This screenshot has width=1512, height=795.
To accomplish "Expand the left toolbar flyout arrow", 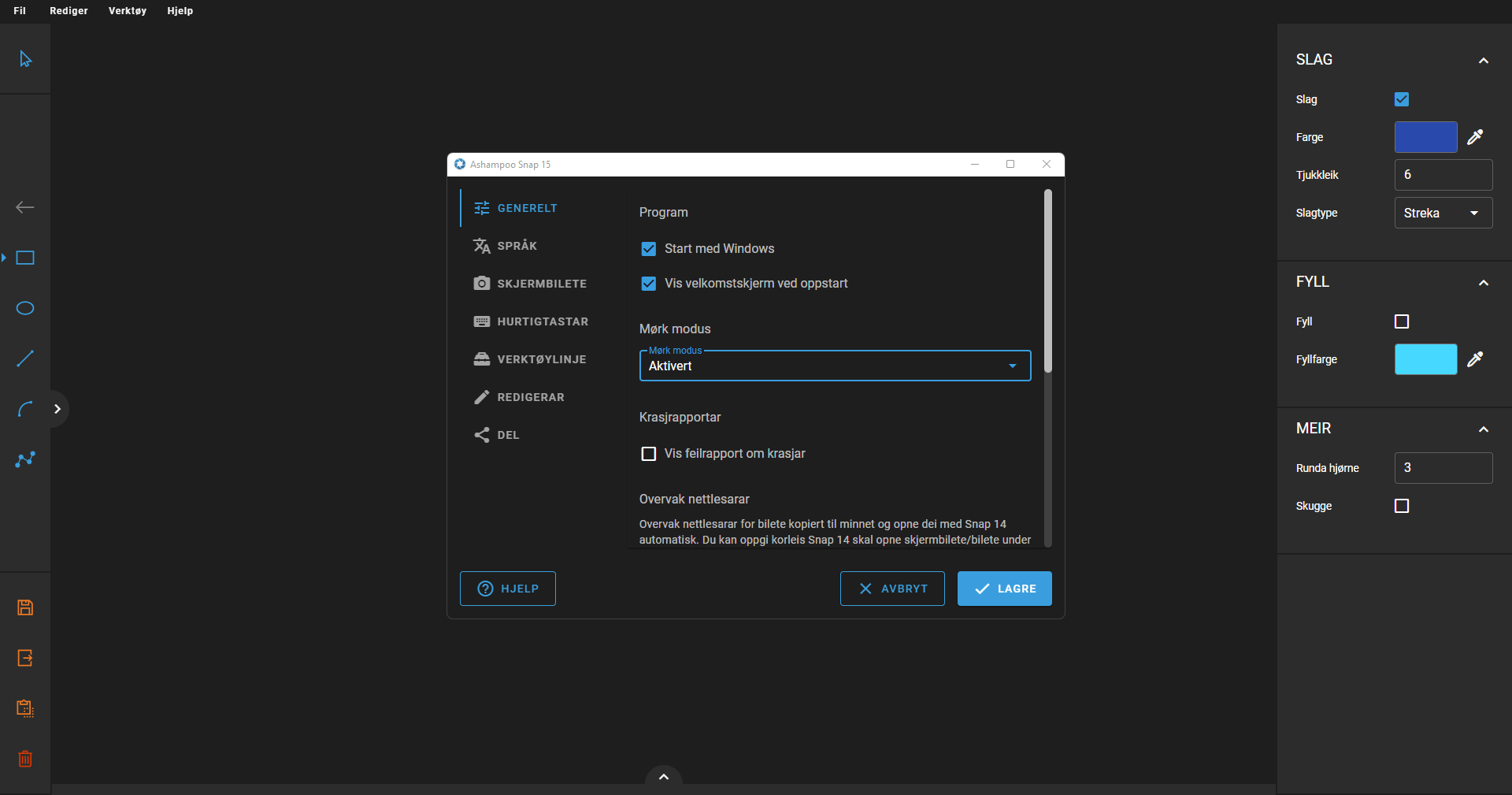I will coord(57,409).
